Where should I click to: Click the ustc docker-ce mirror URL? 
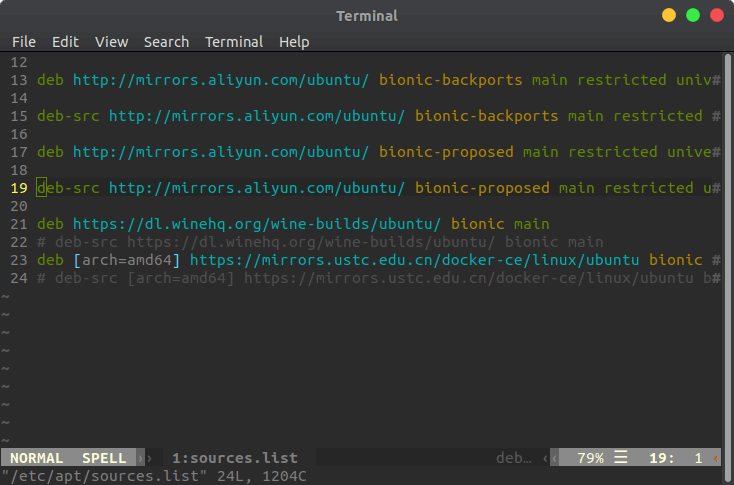[414, 260]
